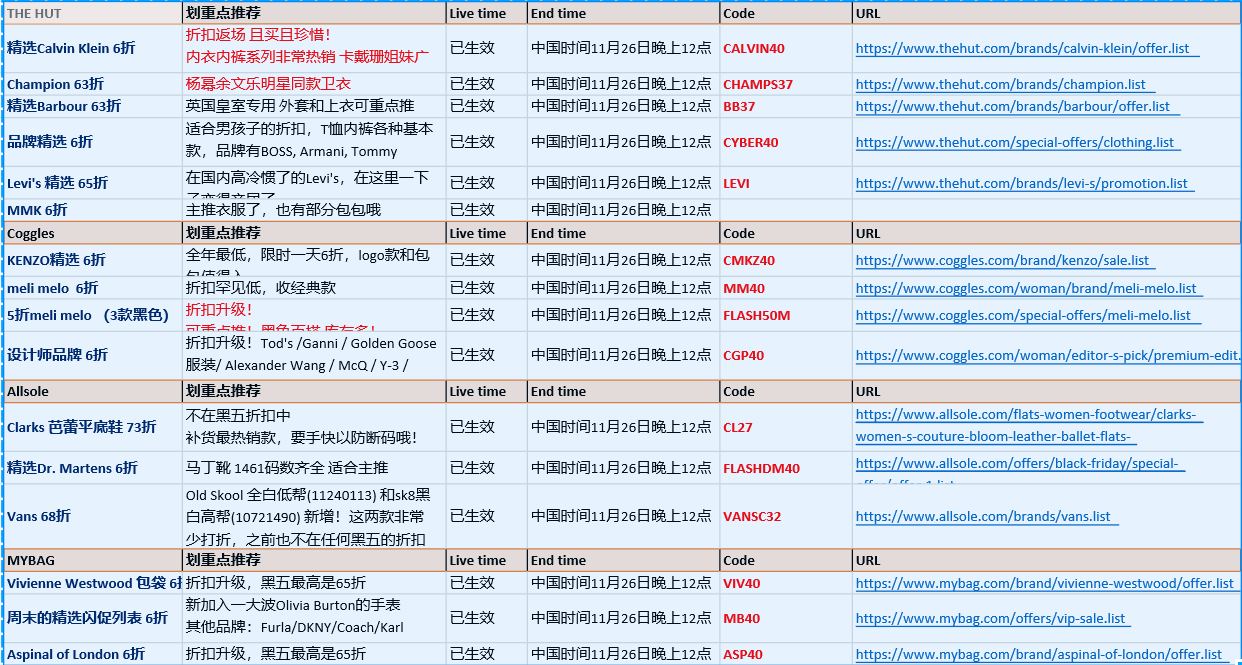Click the Allsole section header cell
Image resolution: width=1242 pixels, height=665 pixels.
click(x=93, y=391)
